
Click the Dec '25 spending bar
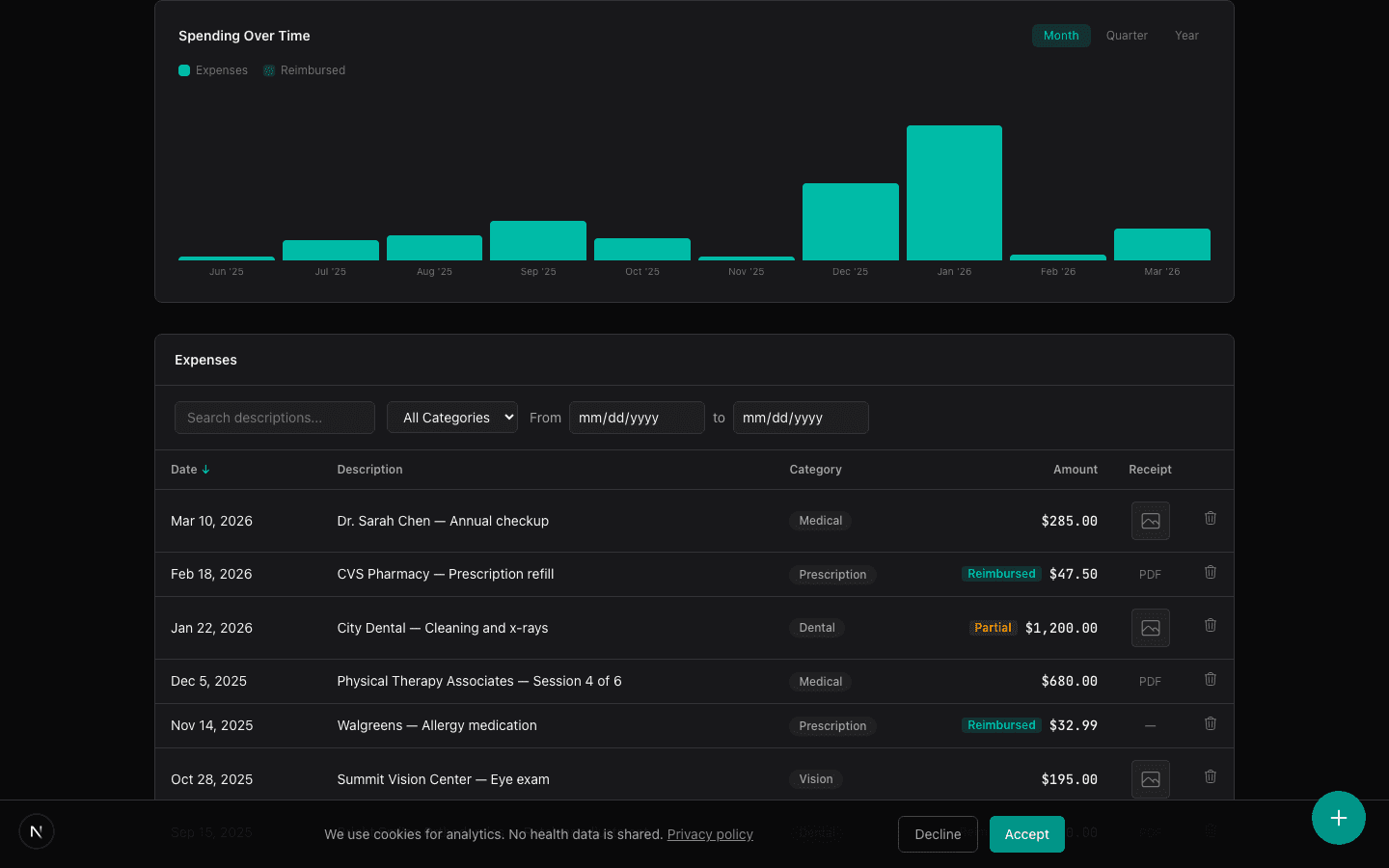[x=851, y=222]
